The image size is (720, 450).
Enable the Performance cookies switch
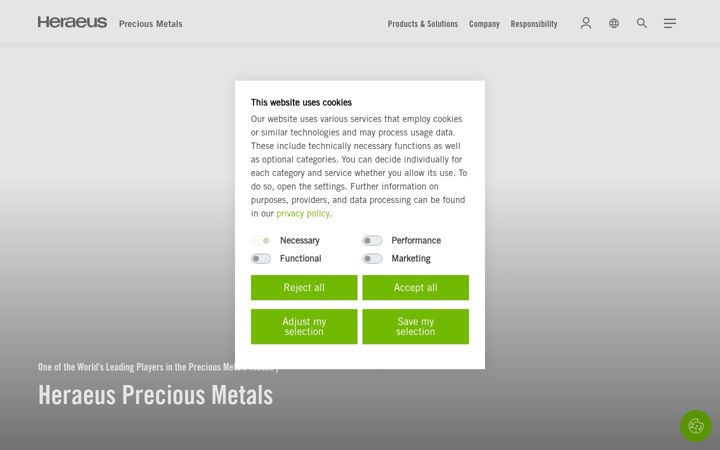372,241
